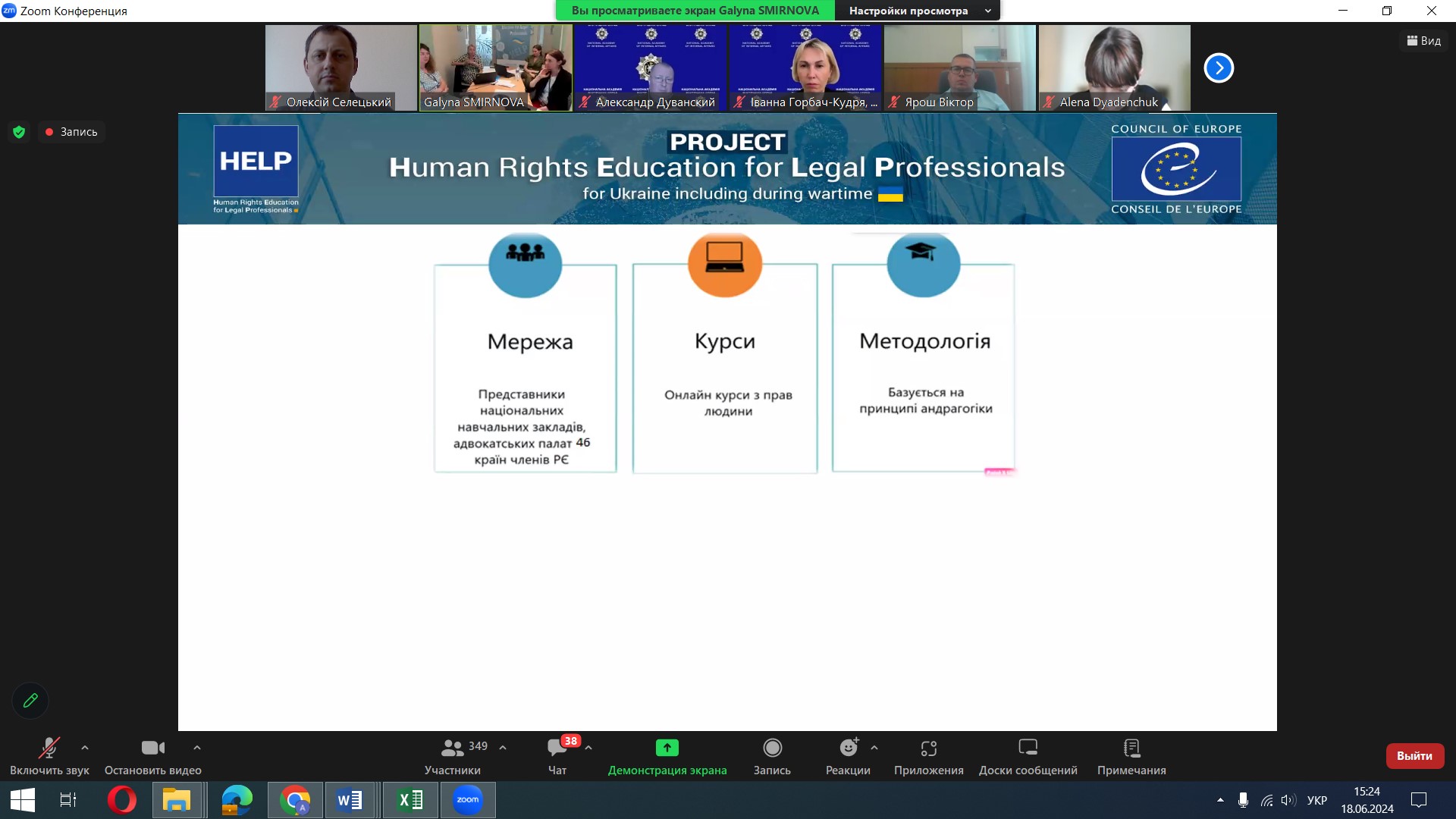Open the Apps panel
This screenshot has height=819, width=1456.
(x=928, y=748)
